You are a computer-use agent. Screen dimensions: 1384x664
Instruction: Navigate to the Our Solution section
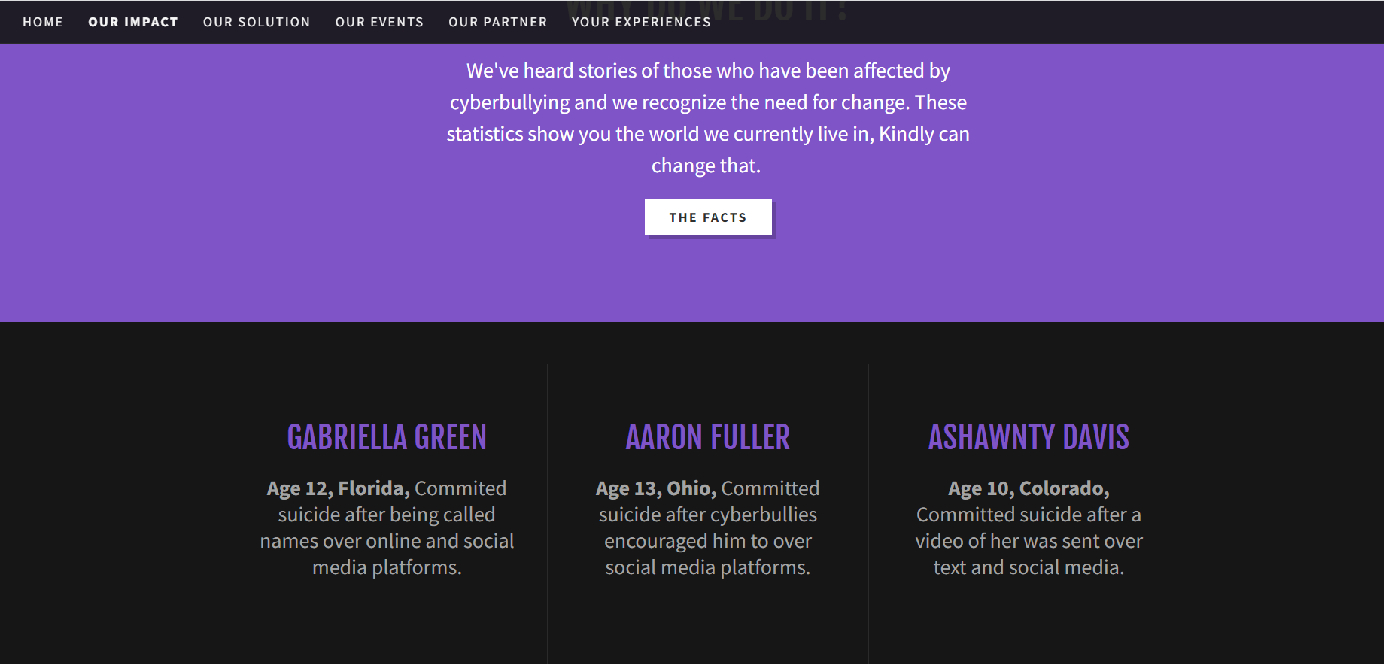256,22
